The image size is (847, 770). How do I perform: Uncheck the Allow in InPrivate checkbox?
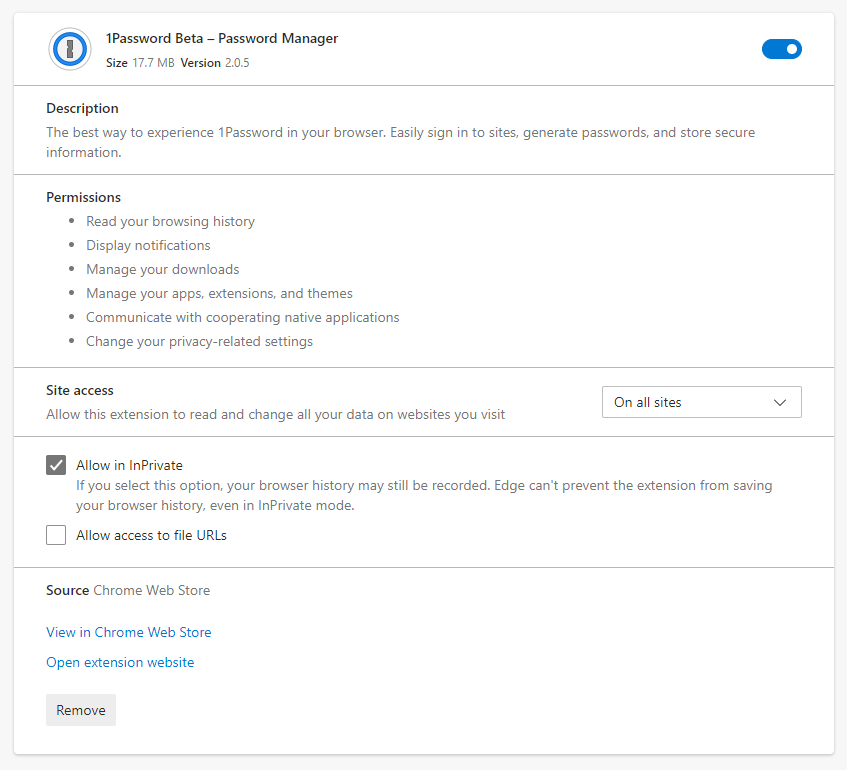point(56,465)
